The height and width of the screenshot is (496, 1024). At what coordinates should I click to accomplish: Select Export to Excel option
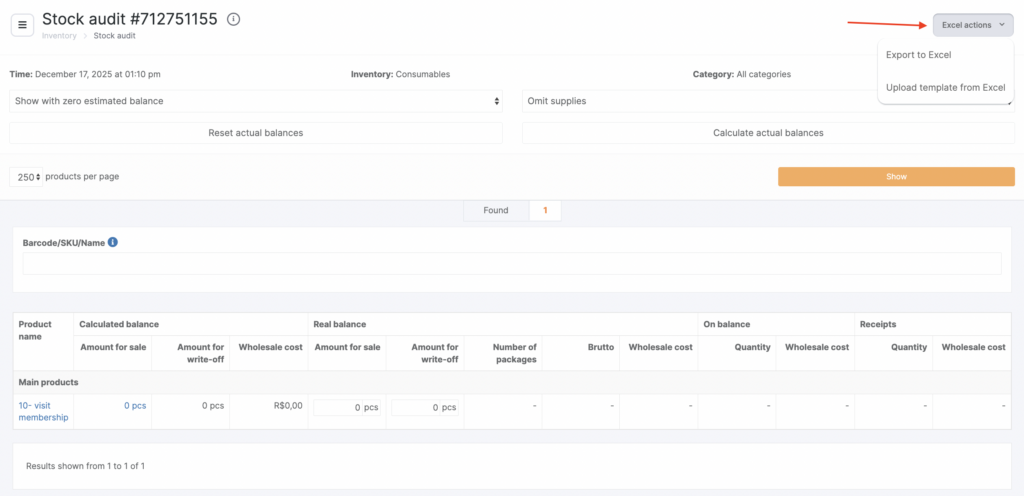(918, 55)
